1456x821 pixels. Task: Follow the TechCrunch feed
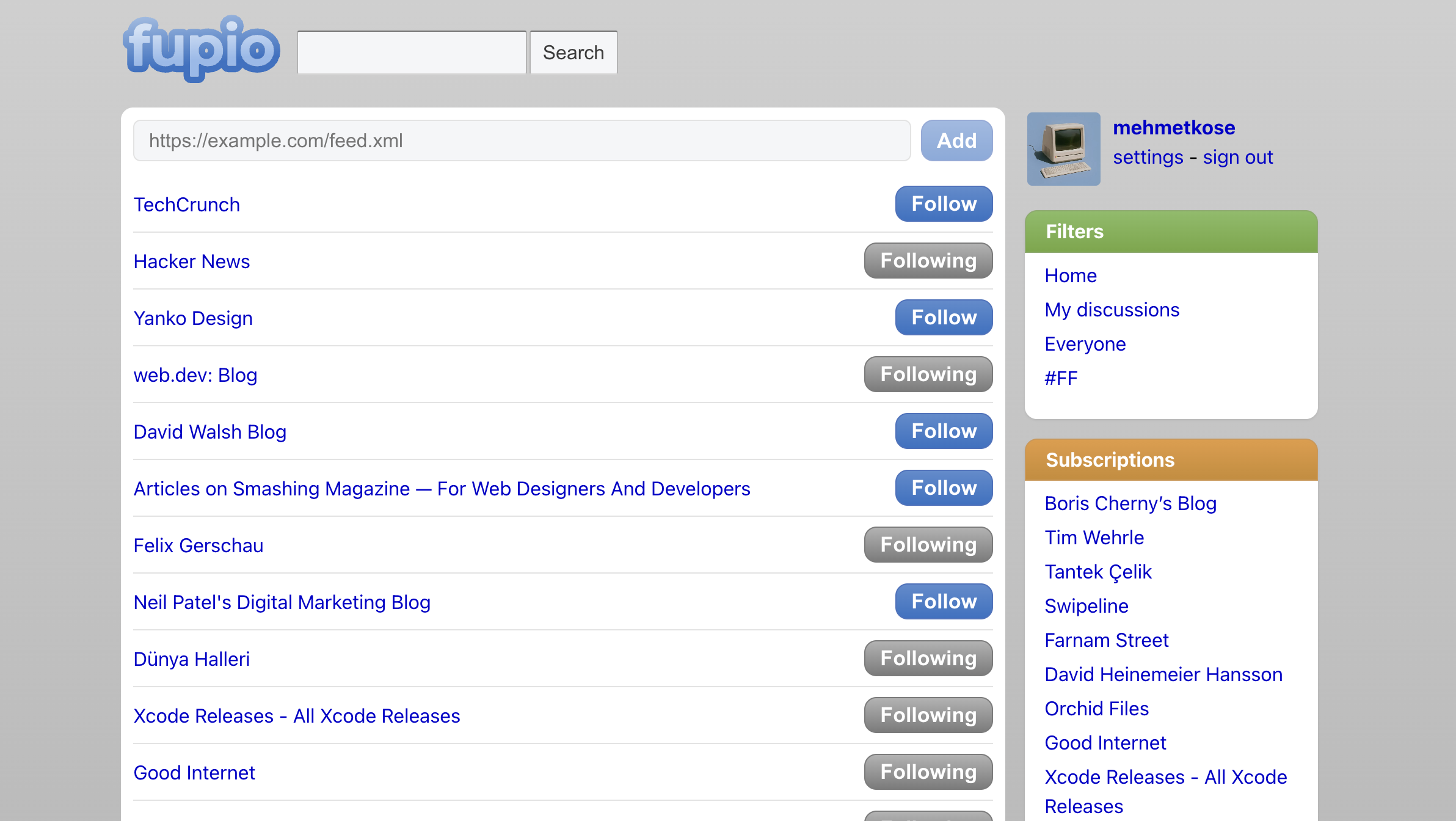click(x=944, y=204)
